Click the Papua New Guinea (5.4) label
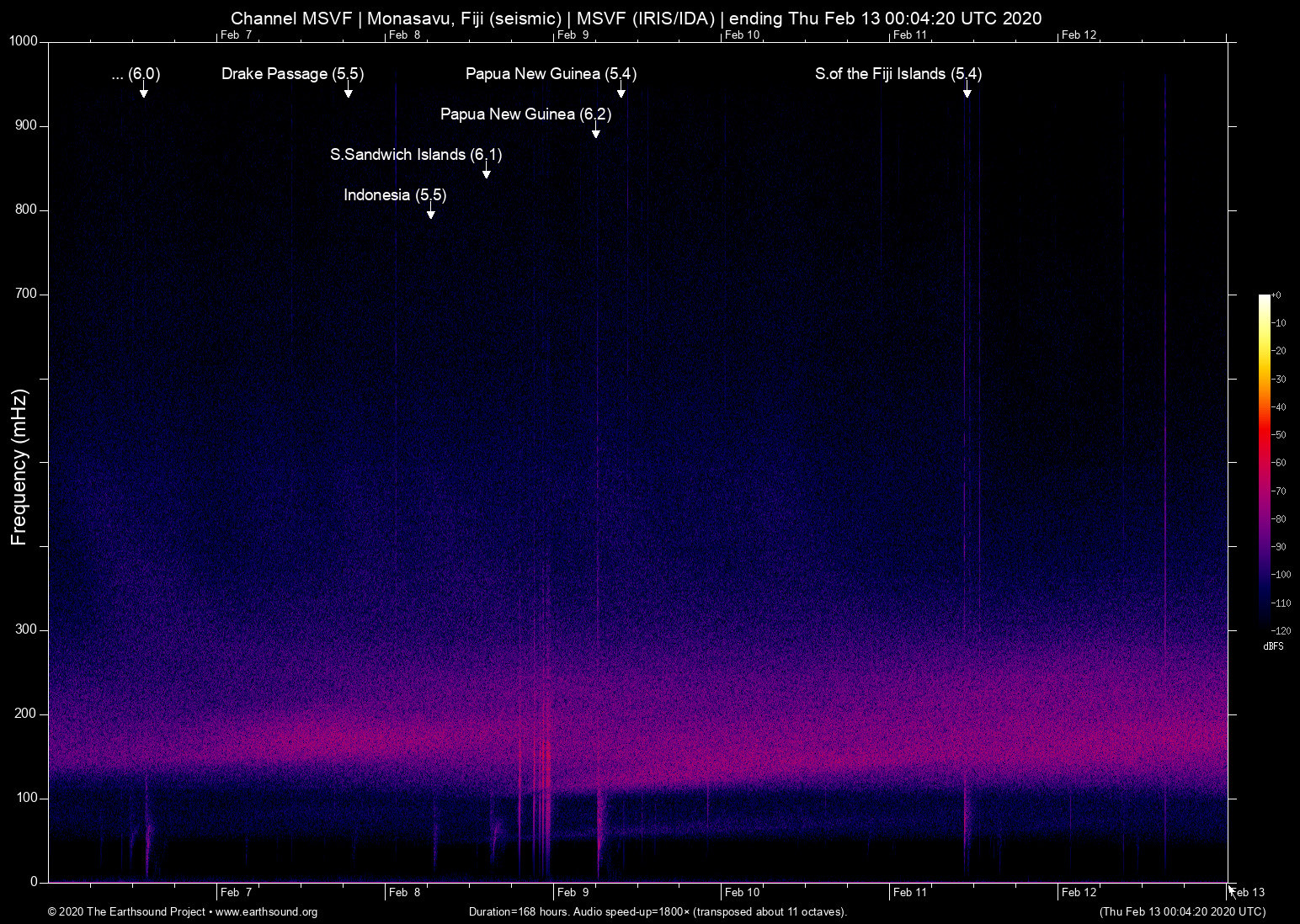Viewport: 1300px width, 924px height. click(551, 74)
